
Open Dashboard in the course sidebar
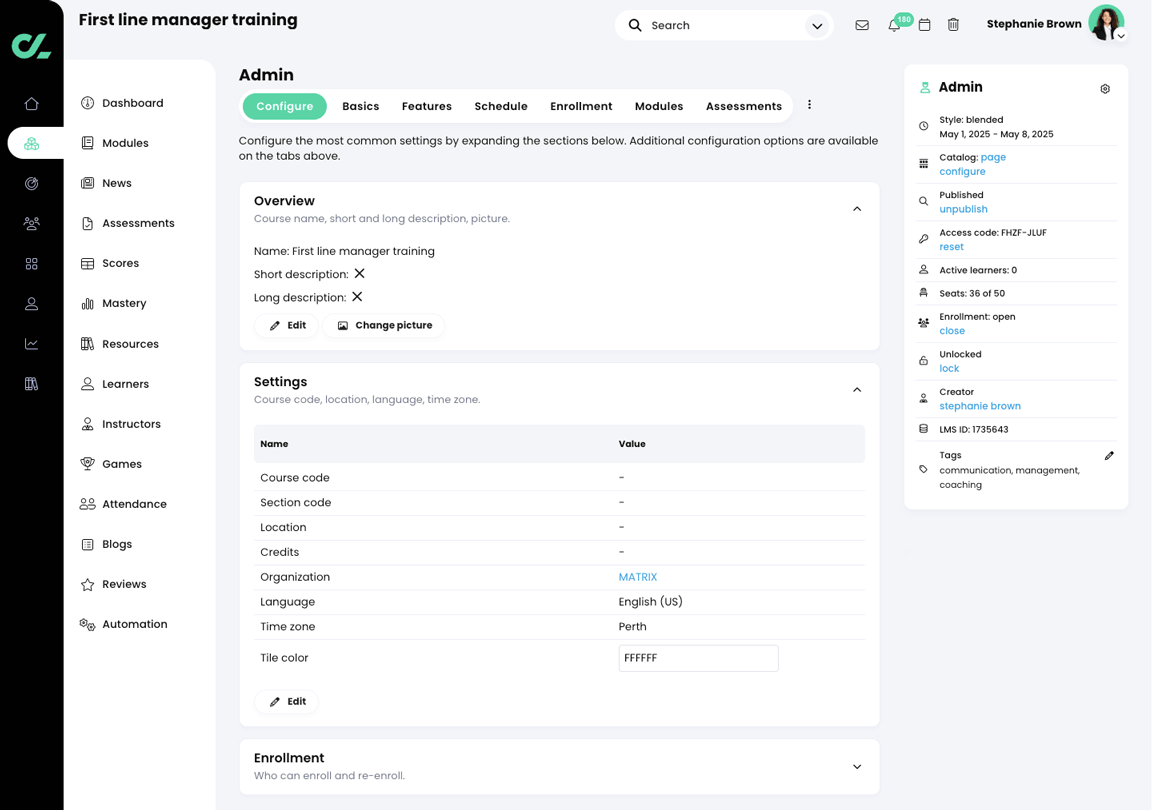click(x=122, y=103)
